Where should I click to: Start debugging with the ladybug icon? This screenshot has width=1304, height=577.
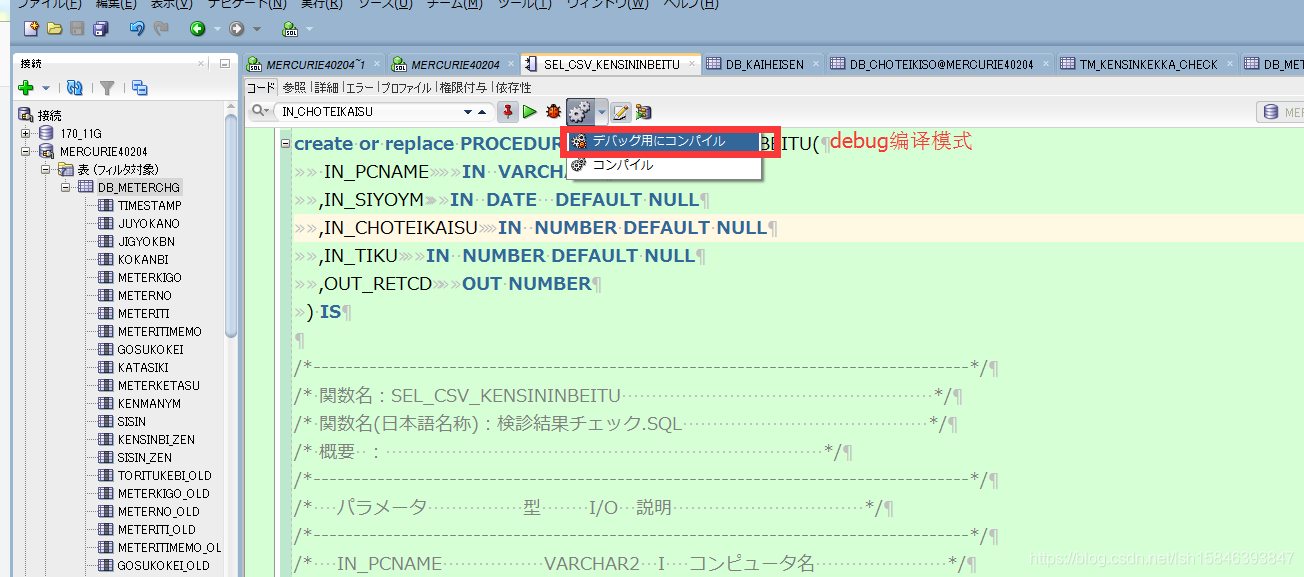tap(553, 111)
